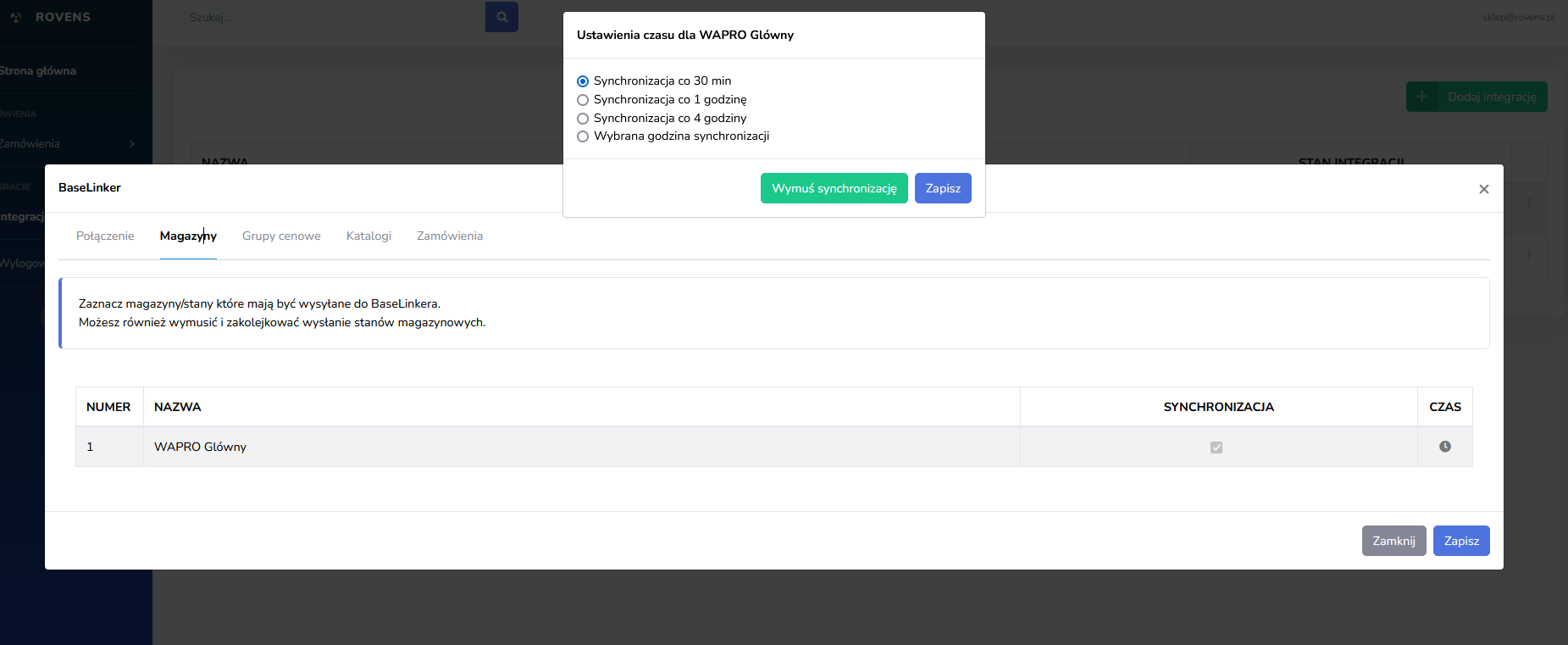Click Zamknij to close BaseLinker dialog
The height and width of the screenshot is (645, 1568).
pyautogui.click(x=1394, y=541)
